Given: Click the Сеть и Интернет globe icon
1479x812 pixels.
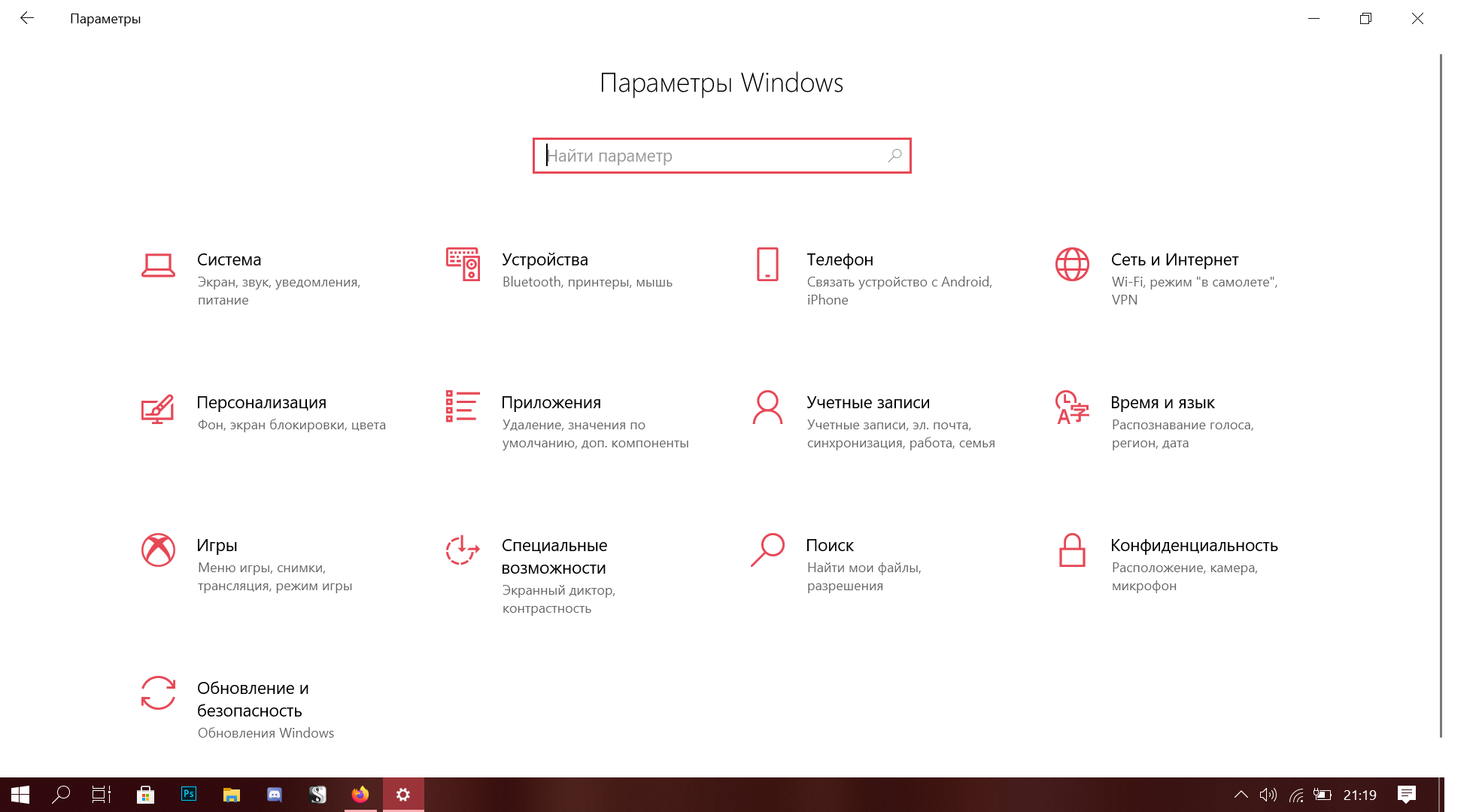Looking at the screenshot, I should pyautogui.click(x=1072, y=264).
